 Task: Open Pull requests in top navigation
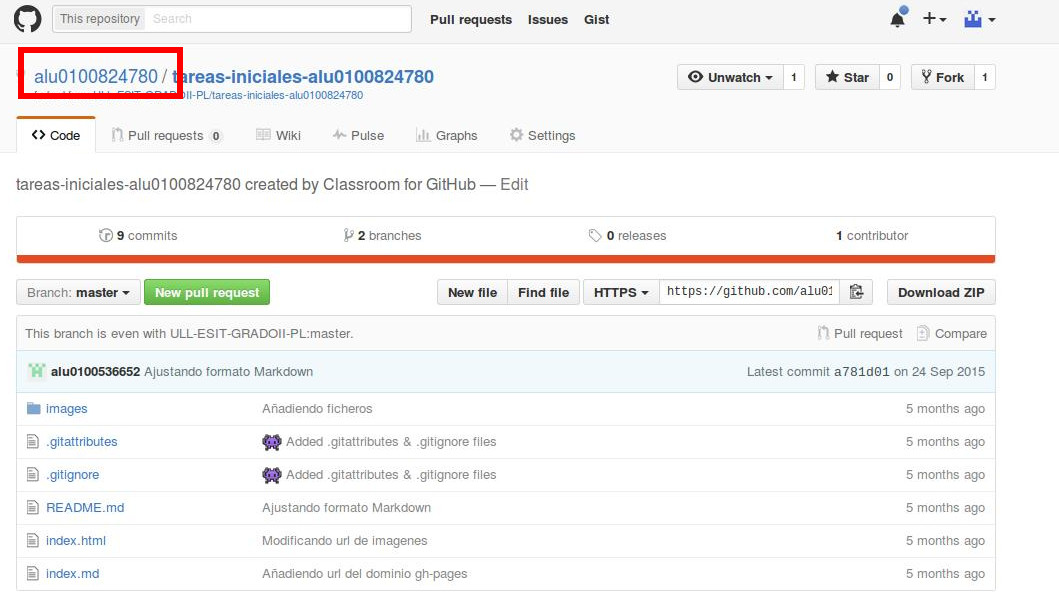(x=471, y=20)
